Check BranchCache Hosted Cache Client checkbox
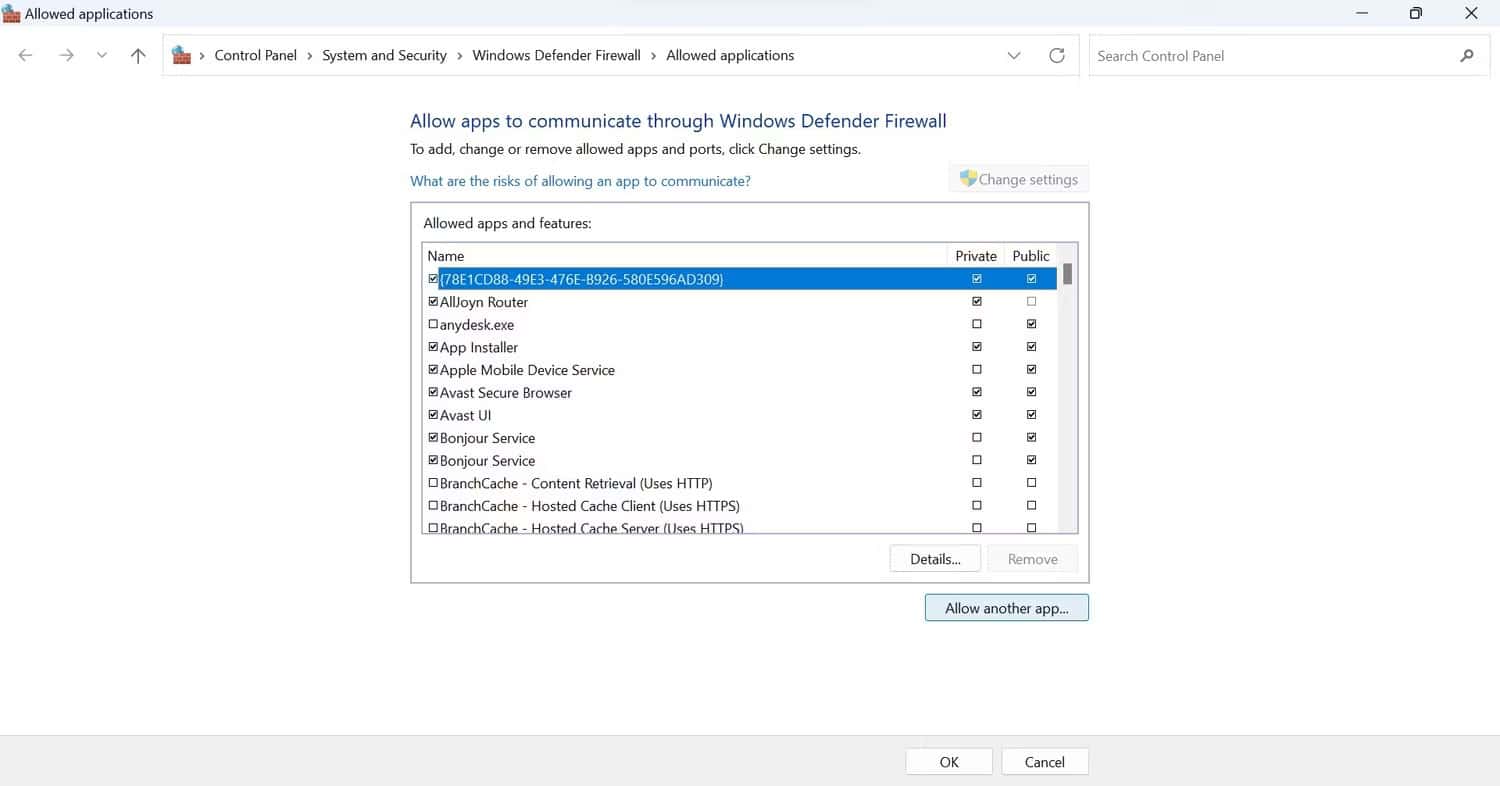 coord(433,506)
